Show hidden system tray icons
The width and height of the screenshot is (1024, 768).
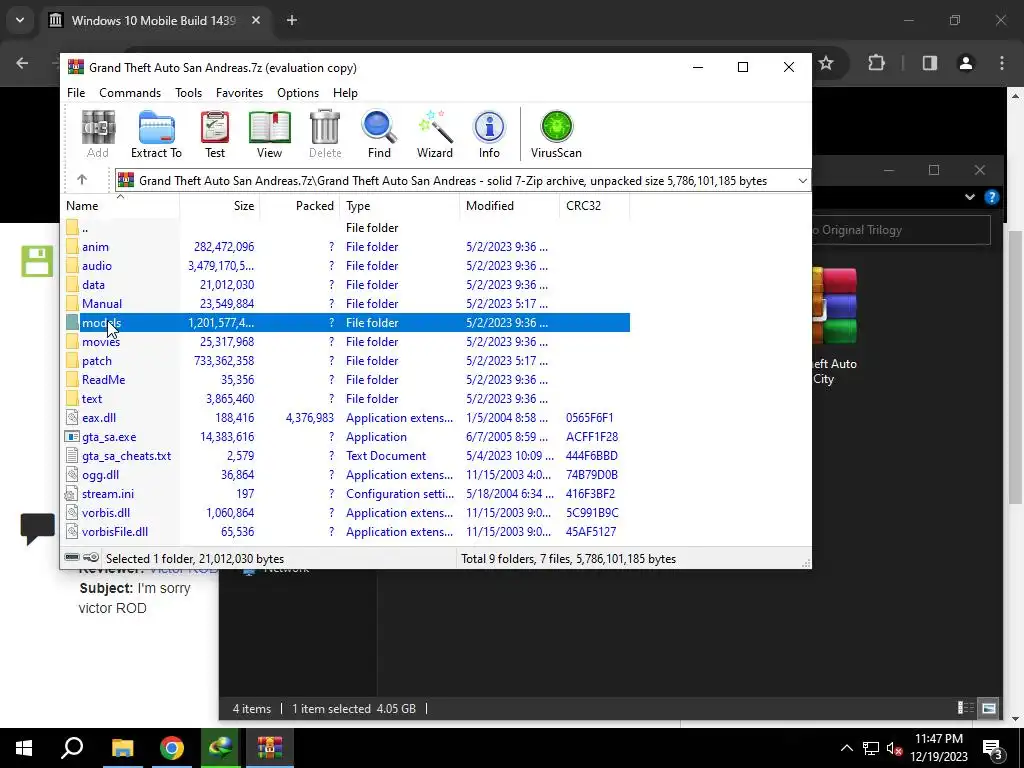click(846, 748)
